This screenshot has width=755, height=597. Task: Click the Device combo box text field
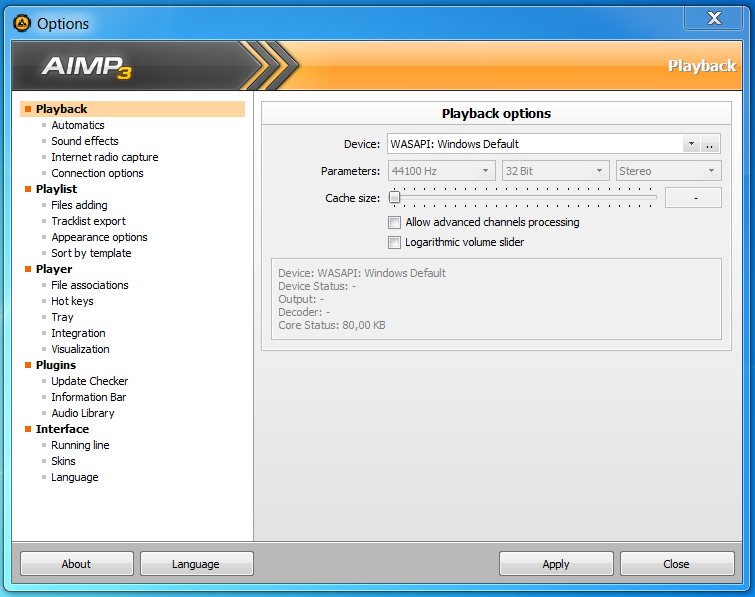[x=535, y=144]
